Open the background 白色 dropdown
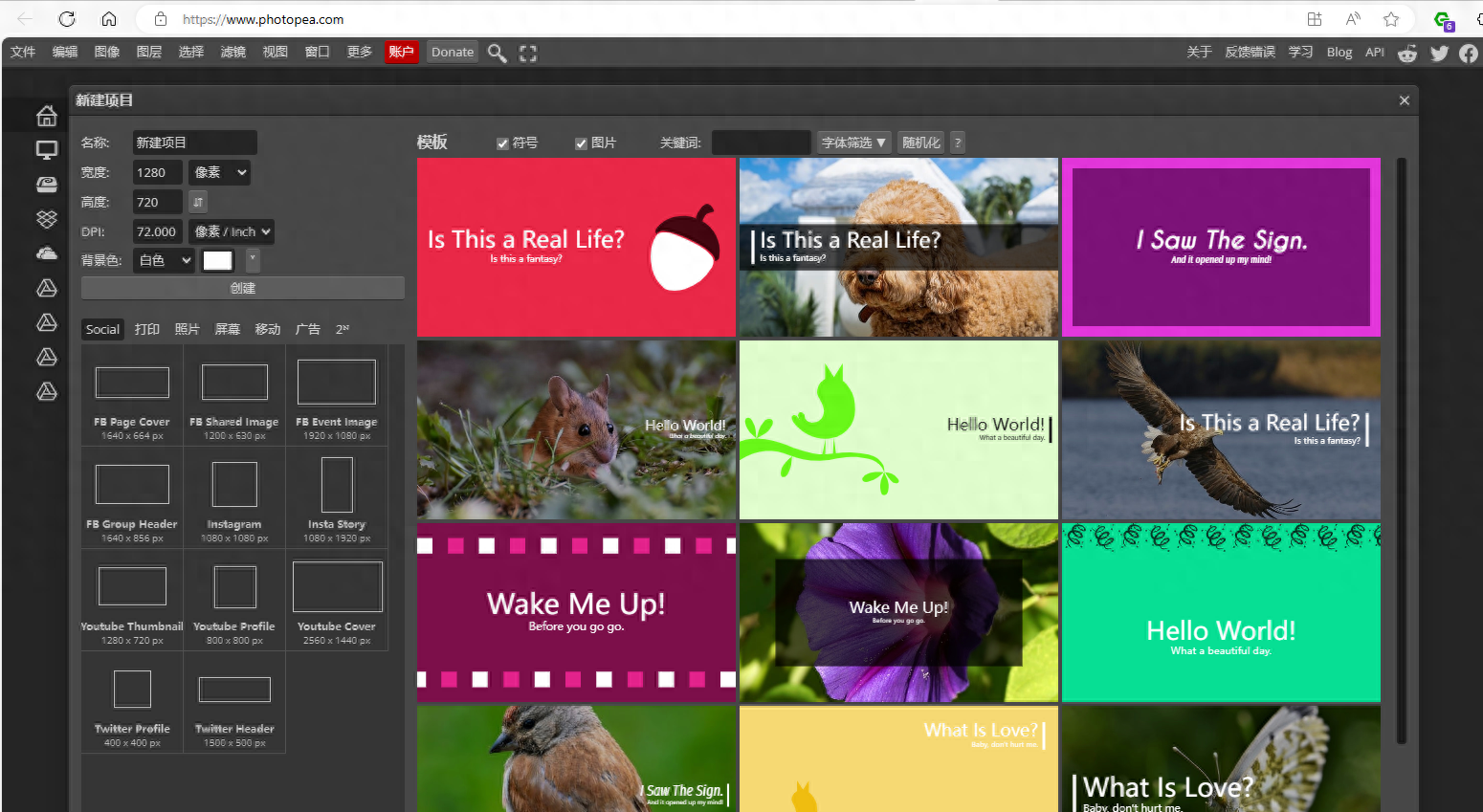1483x812 pixels. click(164, 260)
